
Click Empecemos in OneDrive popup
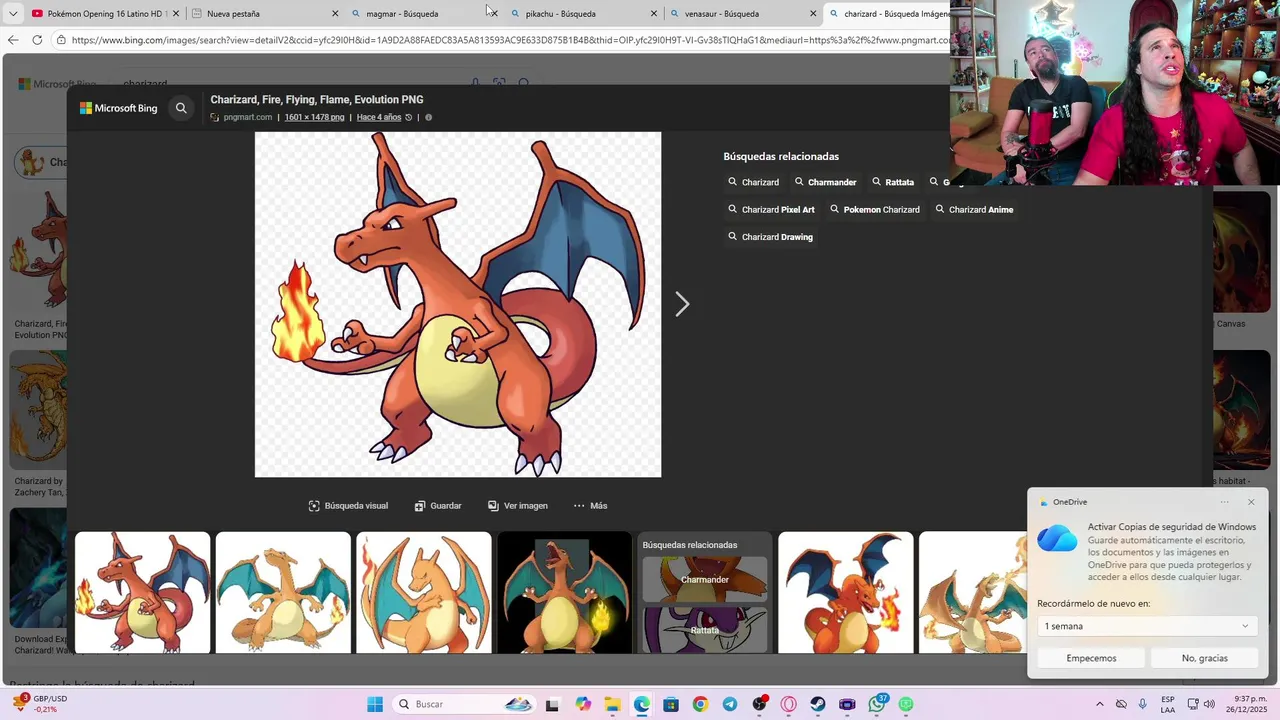tap(1091, 658)
